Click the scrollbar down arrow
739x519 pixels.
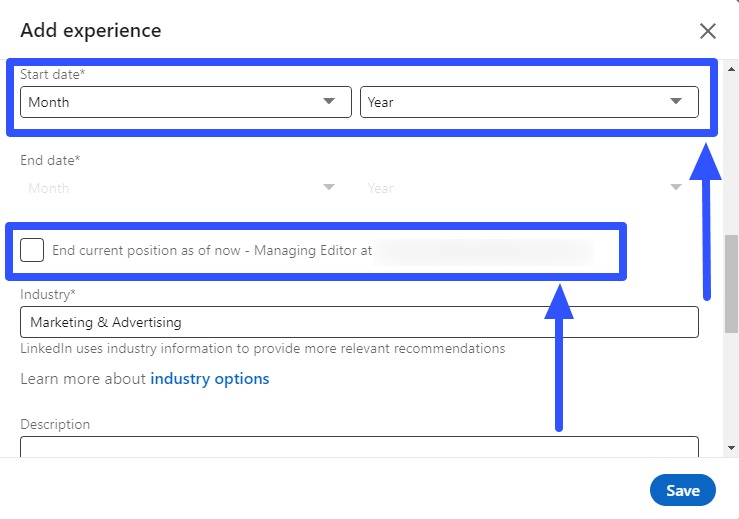(x=731, y=448)
